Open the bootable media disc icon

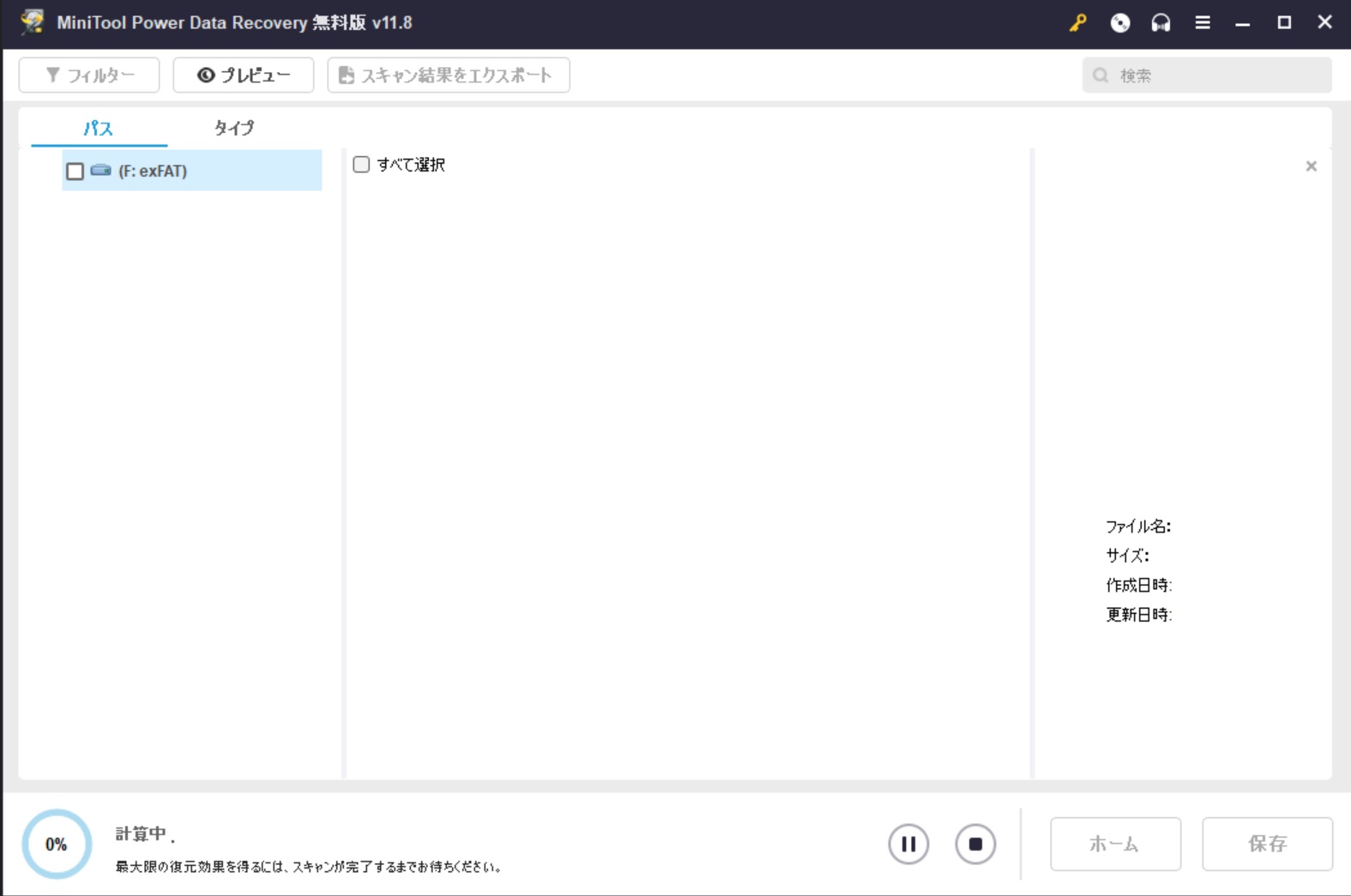(1119, 23)
